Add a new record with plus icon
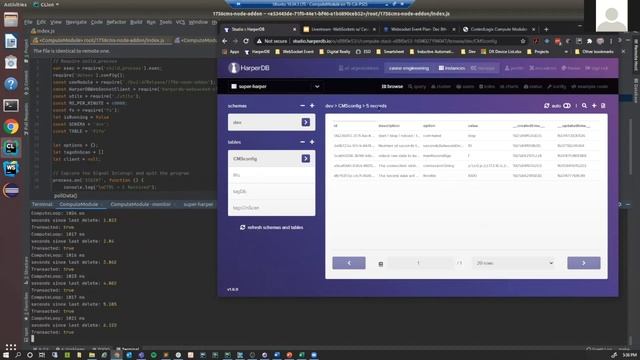640x360 pixels. pos(594,106)
